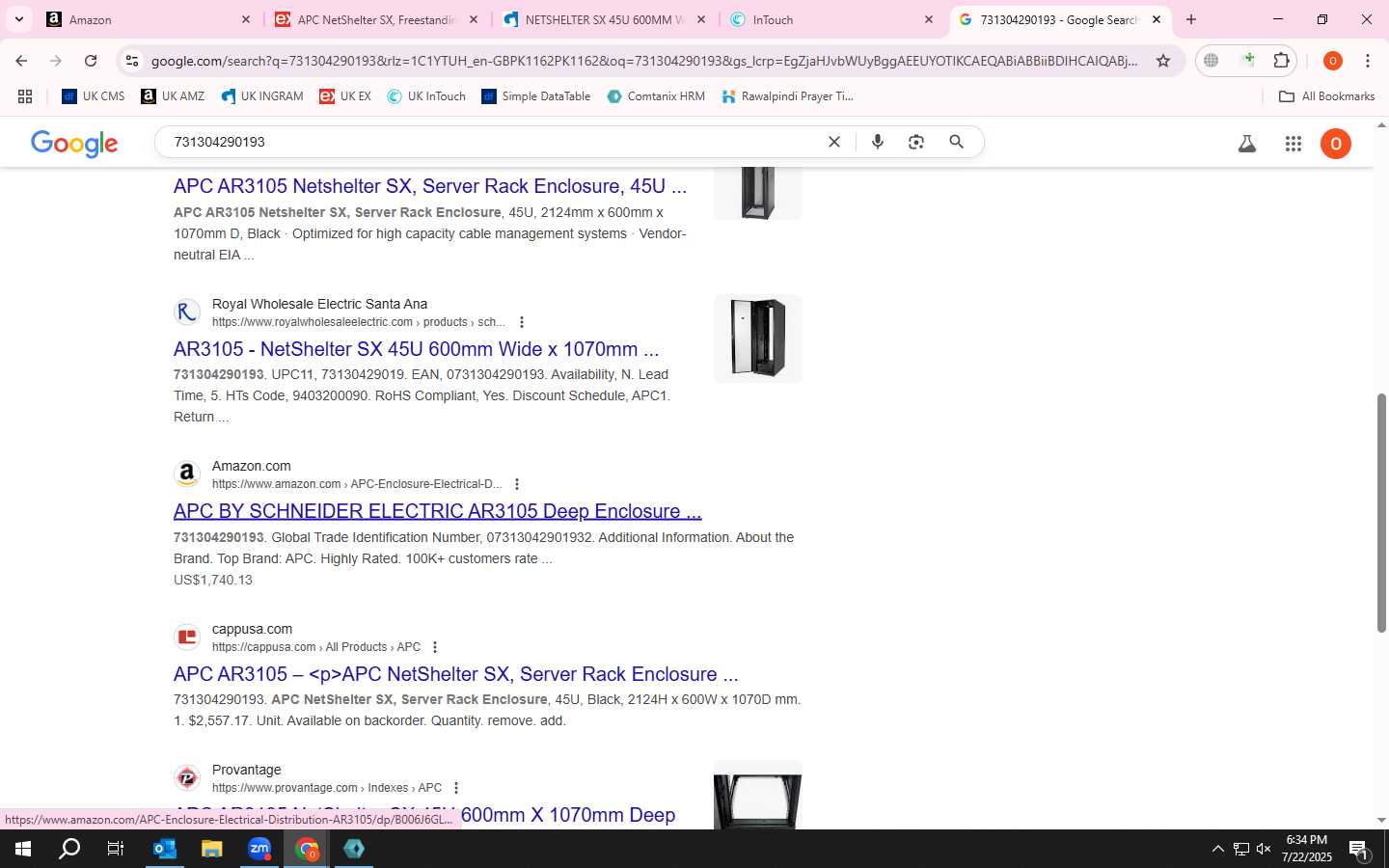
Task: Open Zoom from the taskbar
Action: (259, 849)
